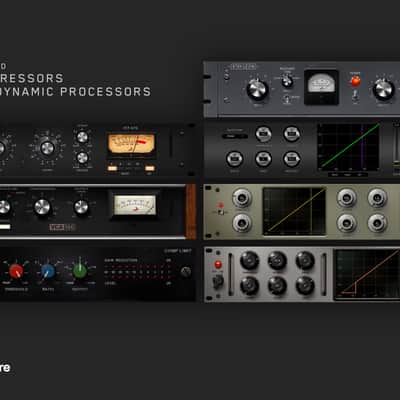Click the "GAIN REDUCTION" label
This screenshot has width=400, height=400.
[121, 260]
